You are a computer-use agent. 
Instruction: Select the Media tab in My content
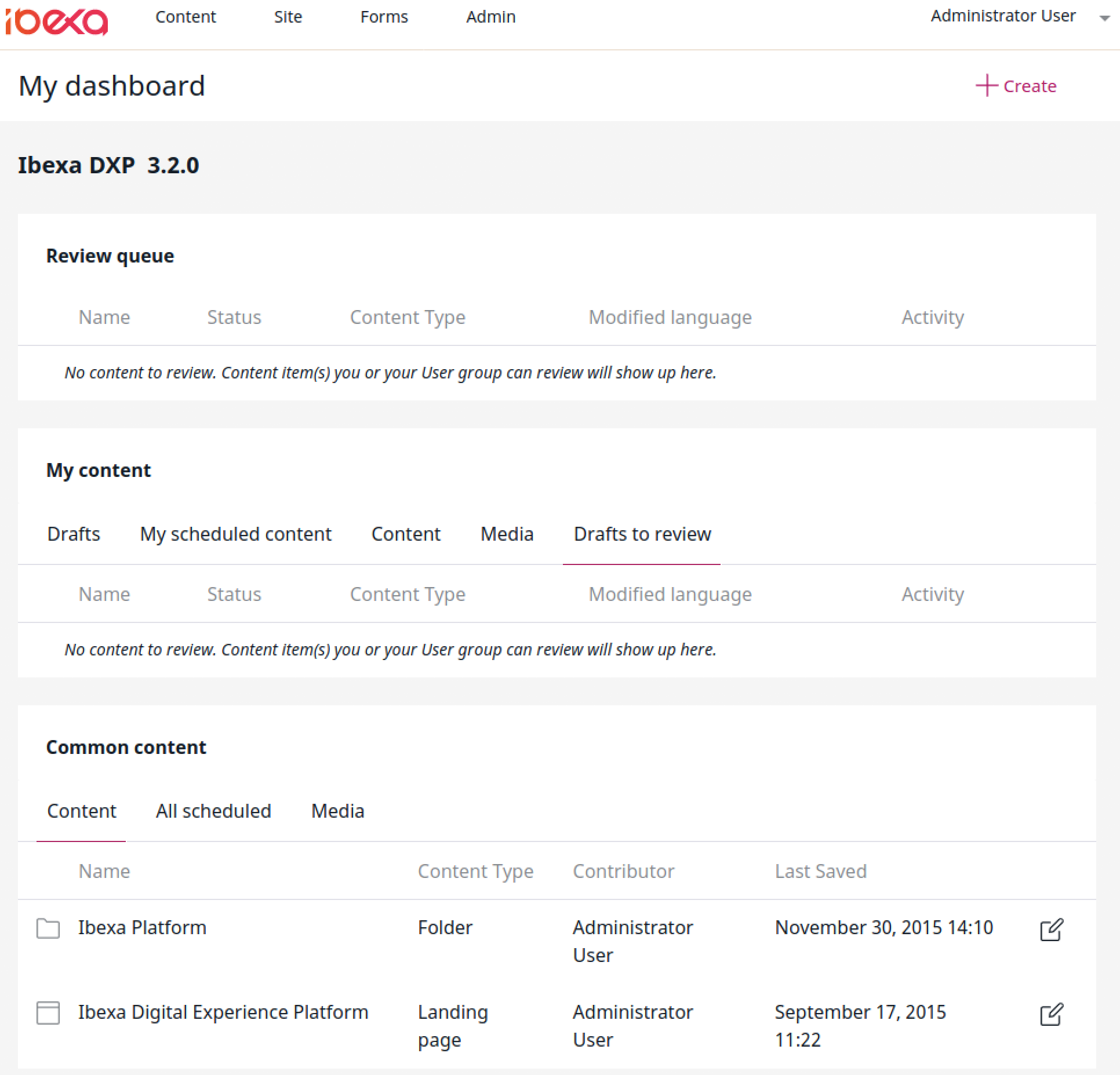click(x=507, y=534)
